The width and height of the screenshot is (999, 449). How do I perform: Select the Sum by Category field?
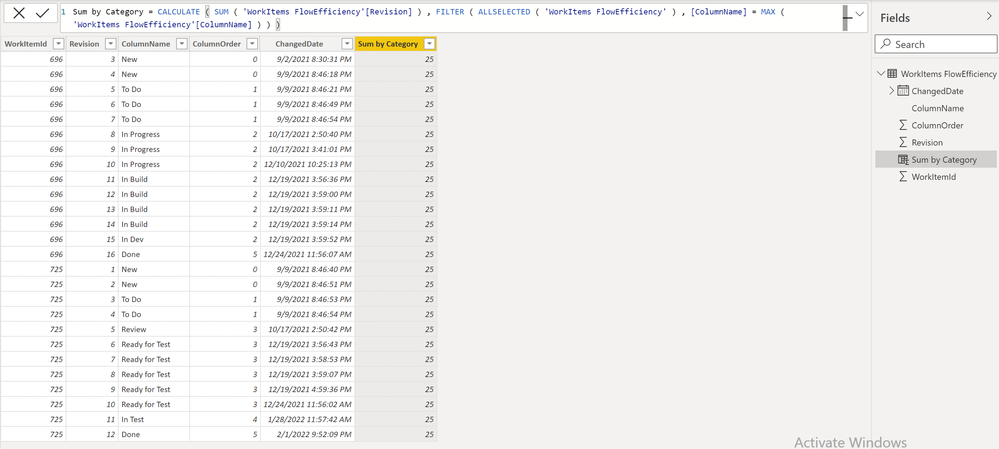[x=944, y=160]
